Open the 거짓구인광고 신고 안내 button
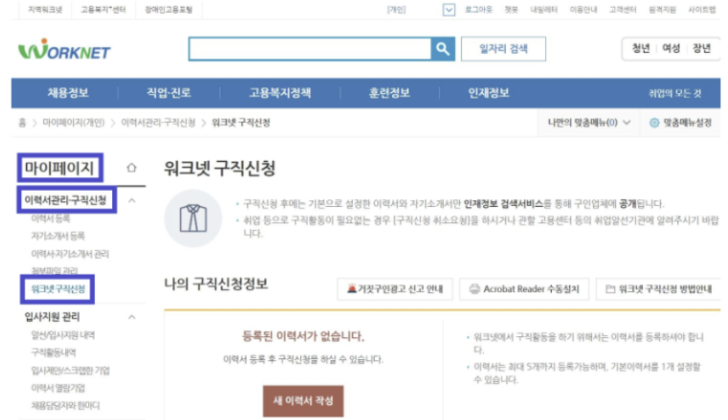This screenshot has height=420, width=728. point(395,289)
